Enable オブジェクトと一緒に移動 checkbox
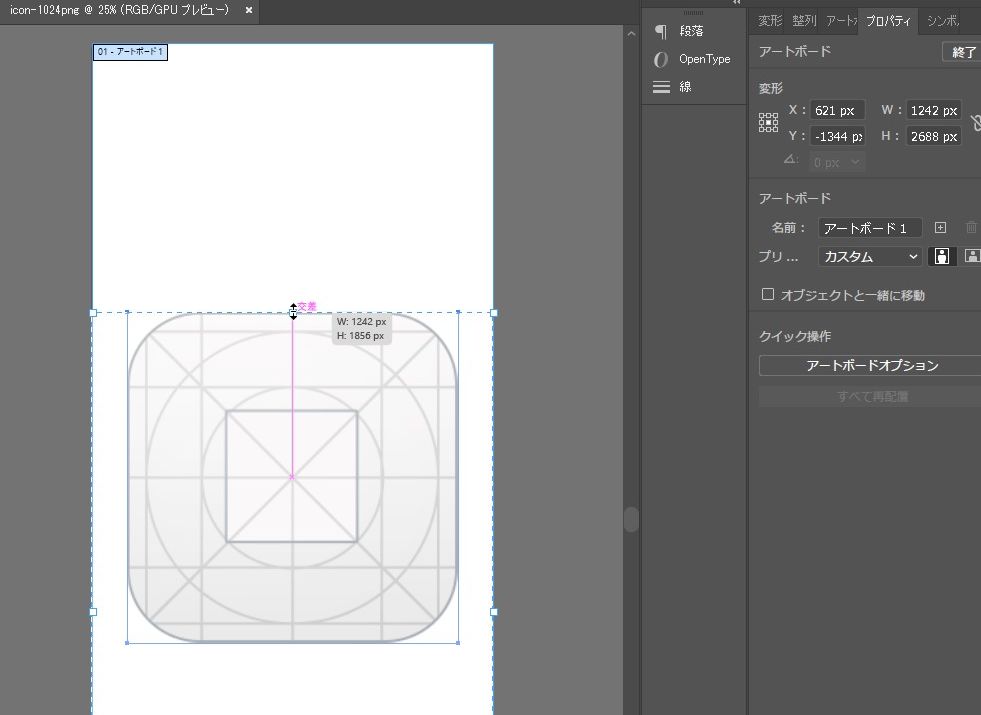Image resolution: width=981 pixels, height=715 pixels. tap(768, 295)
